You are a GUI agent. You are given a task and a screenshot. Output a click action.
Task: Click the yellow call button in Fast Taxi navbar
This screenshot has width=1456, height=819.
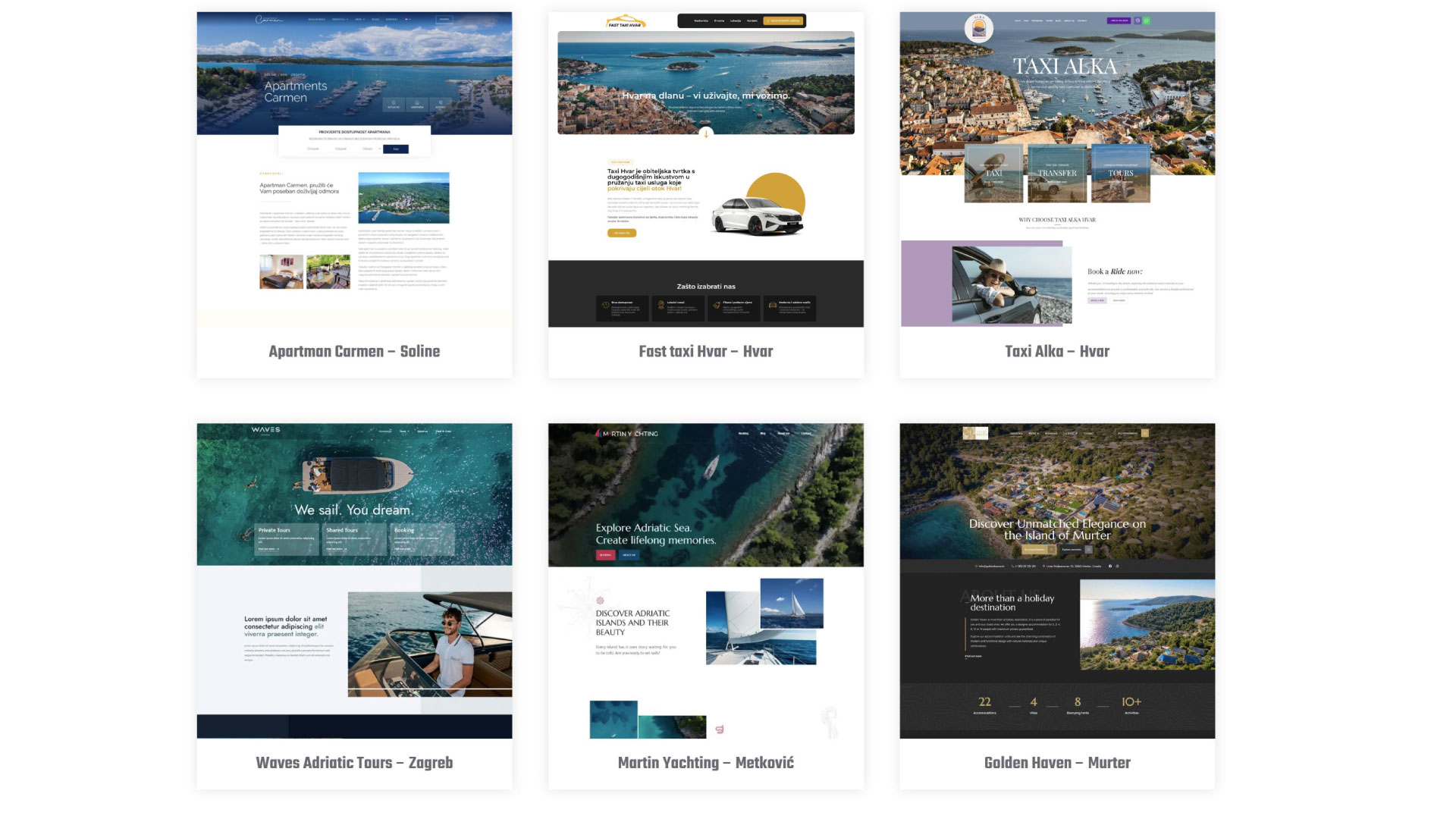coord(783,21)
